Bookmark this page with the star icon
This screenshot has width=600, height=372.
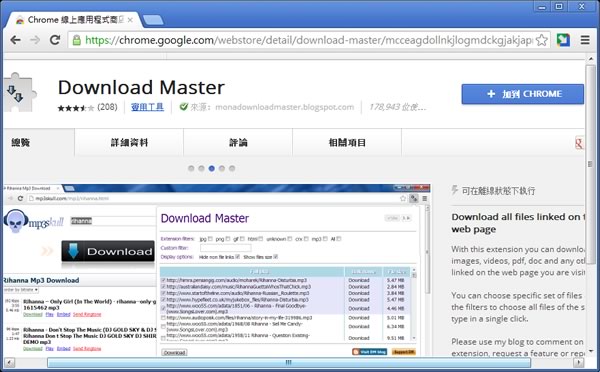541,40
